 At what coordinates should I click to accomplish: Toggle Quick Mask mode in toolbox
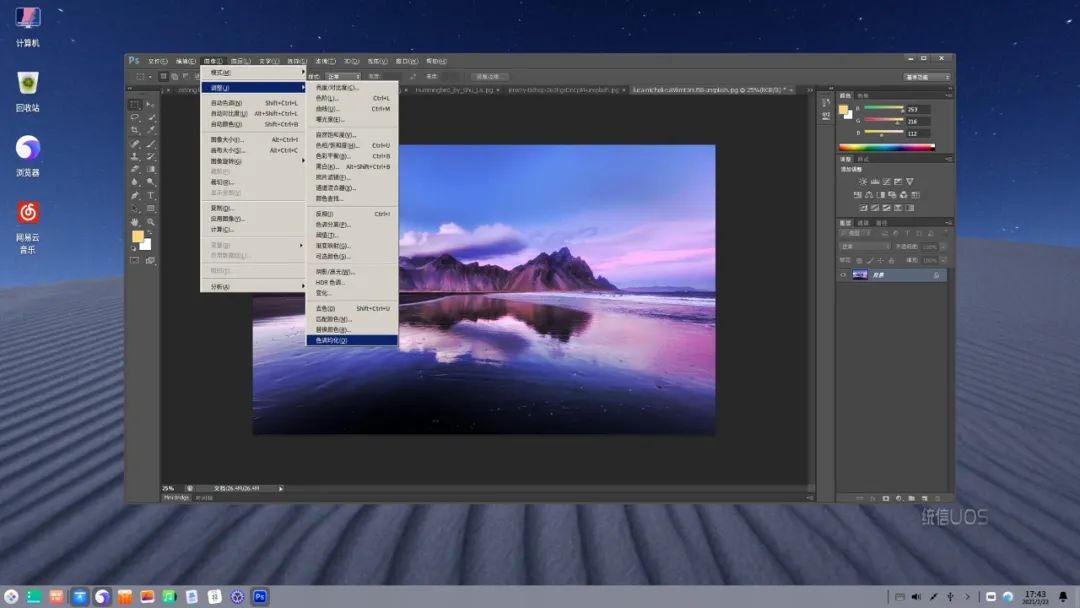click(135, 260)
